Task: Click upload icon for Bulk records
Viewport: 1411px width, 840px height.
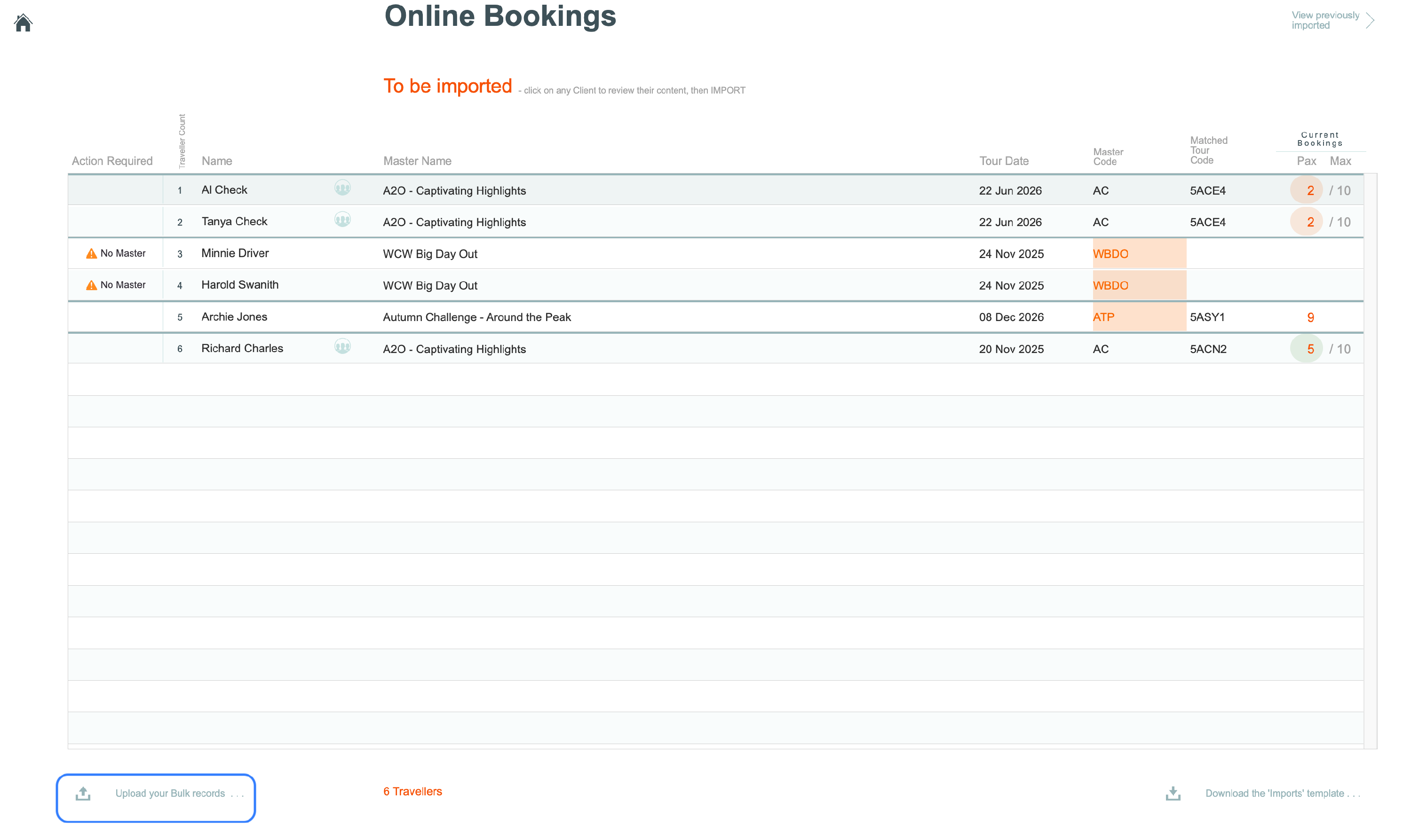Action: click(x=83, y=793)
